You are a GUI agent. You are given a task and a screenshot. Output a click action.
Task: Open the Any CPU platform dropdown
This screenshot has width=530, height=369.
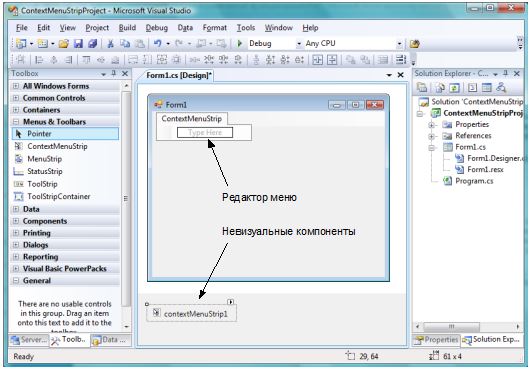click(x=399, y=44)
